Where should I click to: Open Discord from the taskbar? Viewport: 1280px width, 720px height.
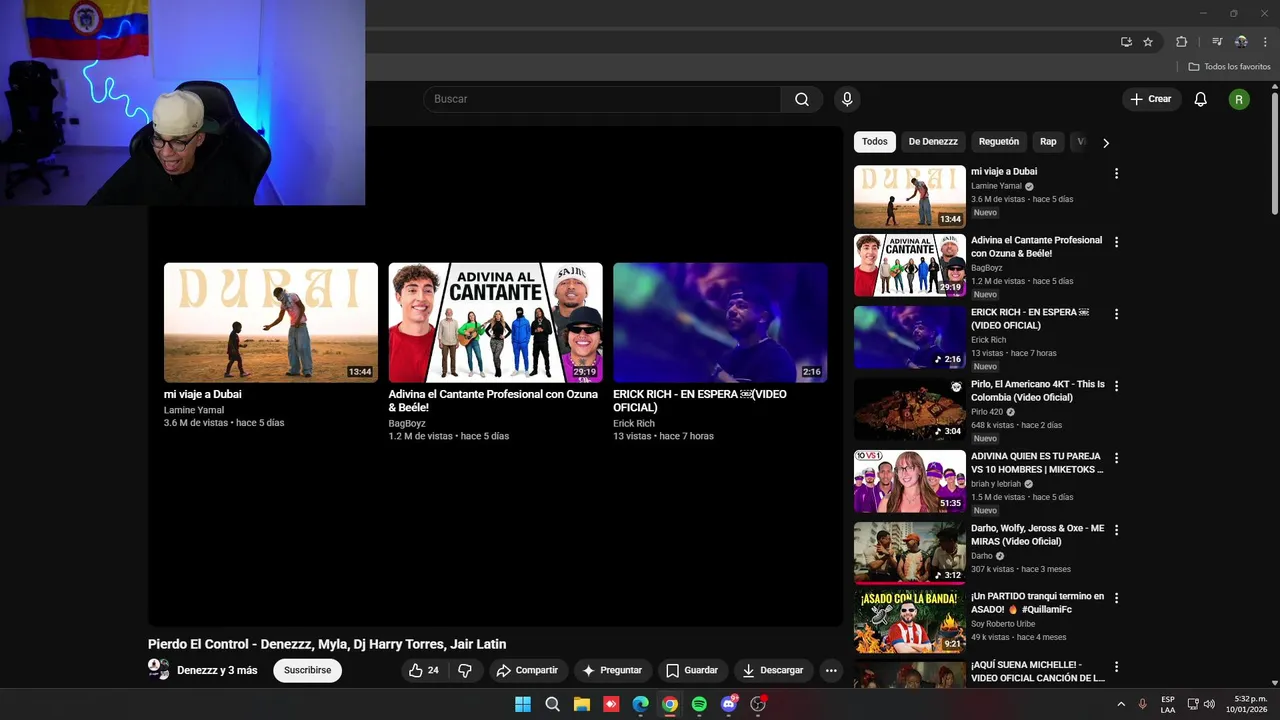(729, 704)
